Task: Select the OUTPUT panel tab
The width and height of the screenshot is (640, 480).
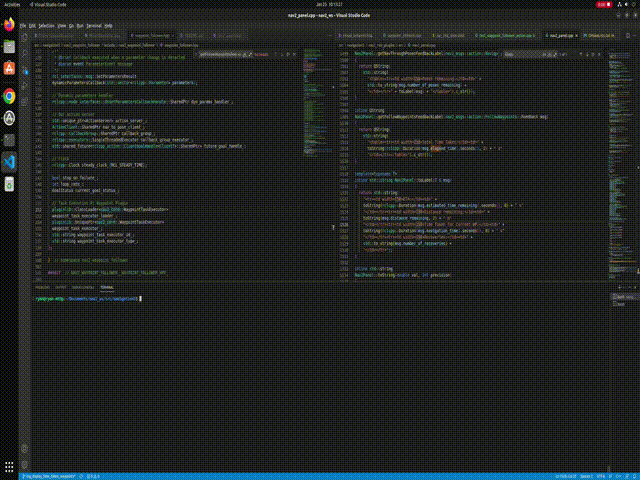Action: [60, 287]
